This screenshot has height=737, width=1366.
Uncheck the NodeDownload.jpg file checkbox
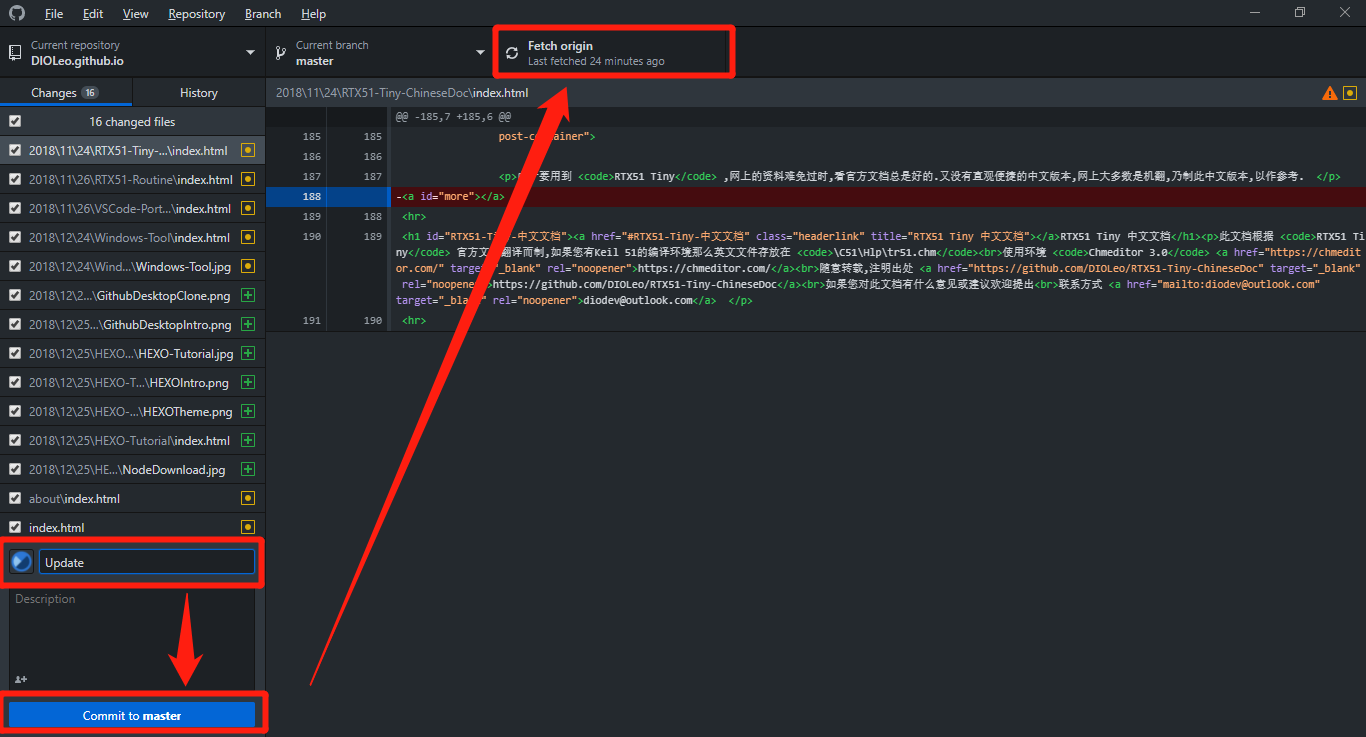coord(15,469)
